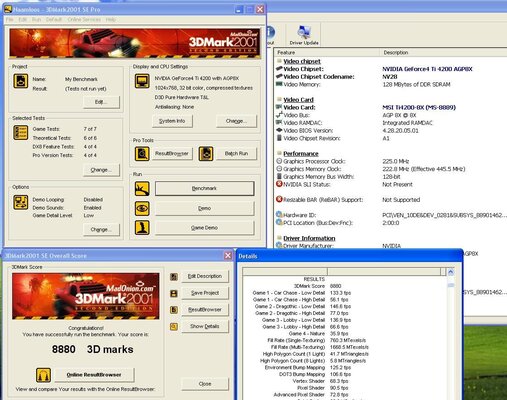The height and width of the screenshot is (400, 507).
Task: Click the eye icon beside Demo
Action: coord(142,208)
